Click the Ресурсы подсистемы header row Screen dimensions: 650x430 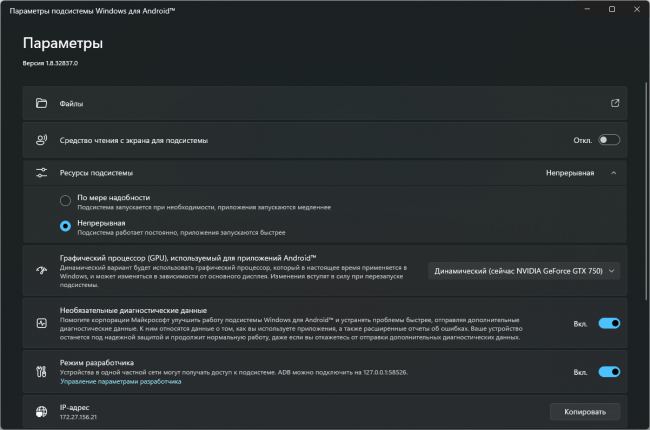click(x=325, y=173)
